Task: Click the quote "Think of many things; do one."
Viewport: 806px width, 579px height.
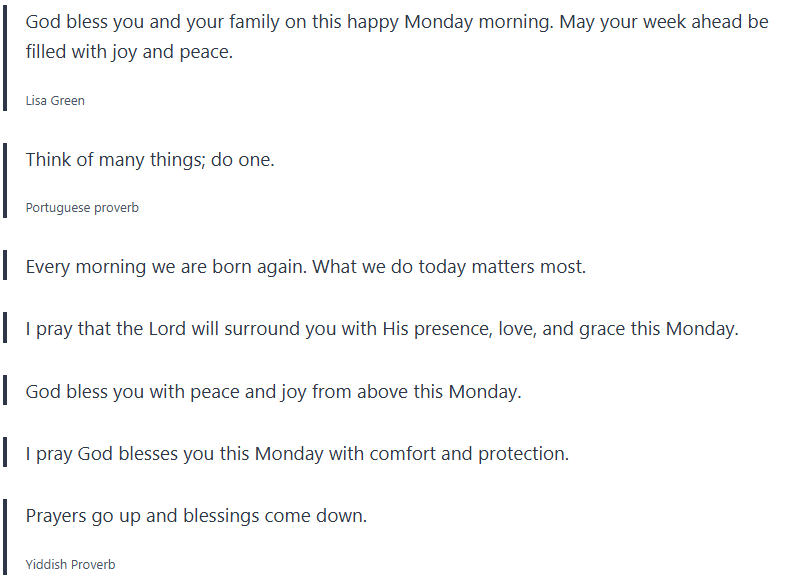Action: point(150,159)
